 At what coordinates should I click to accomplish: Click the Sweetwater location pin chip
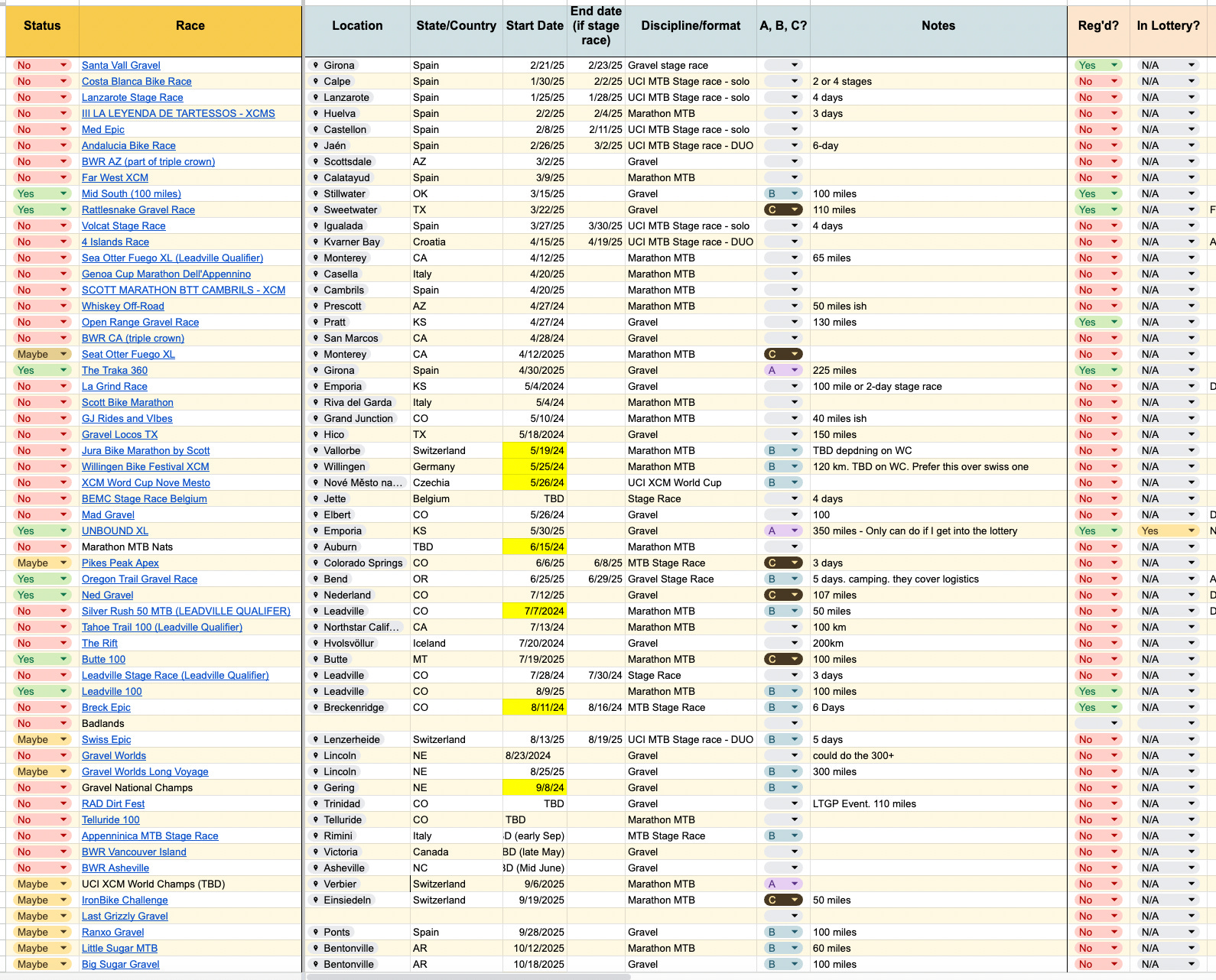pos(344,209)
